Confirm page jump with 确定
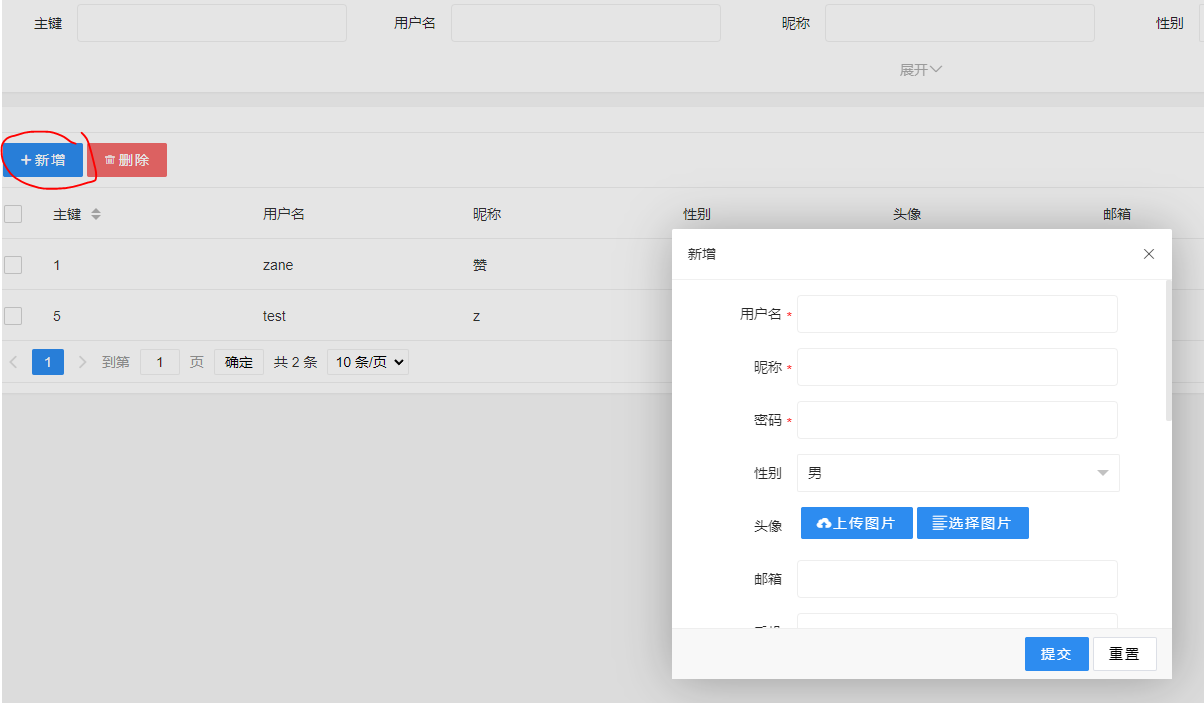 tap(239, 362)
